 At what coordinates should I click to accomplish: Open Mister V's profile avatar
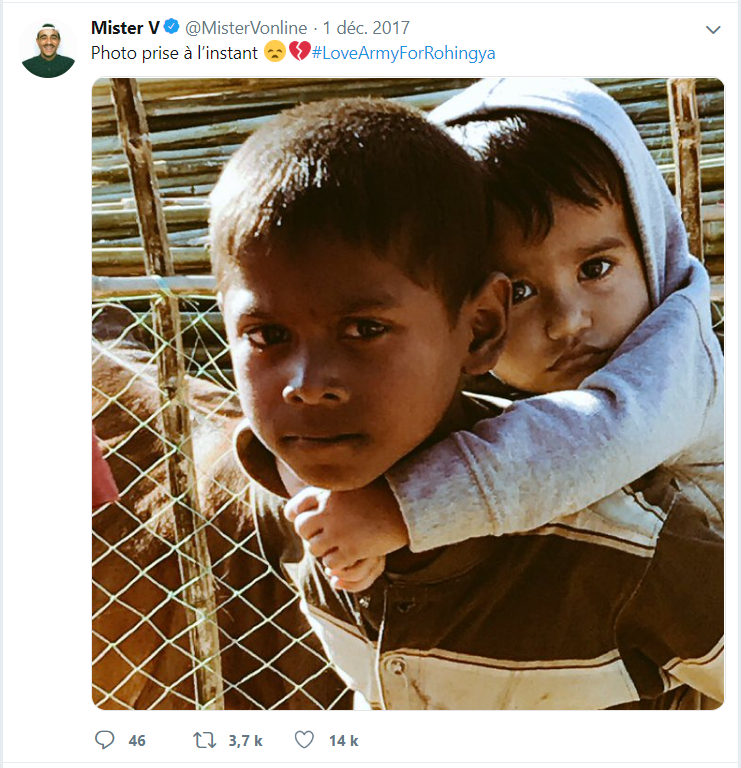(x=48, y=49)
